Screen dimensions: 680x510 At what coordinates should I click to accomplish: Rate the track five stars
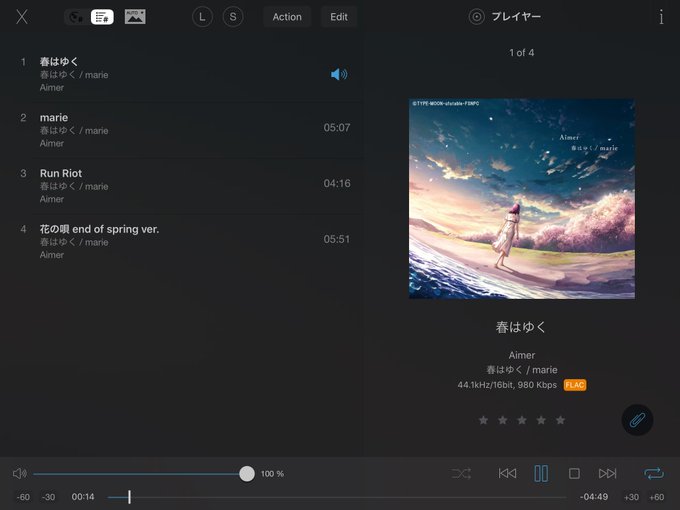[x=560, y=420]
